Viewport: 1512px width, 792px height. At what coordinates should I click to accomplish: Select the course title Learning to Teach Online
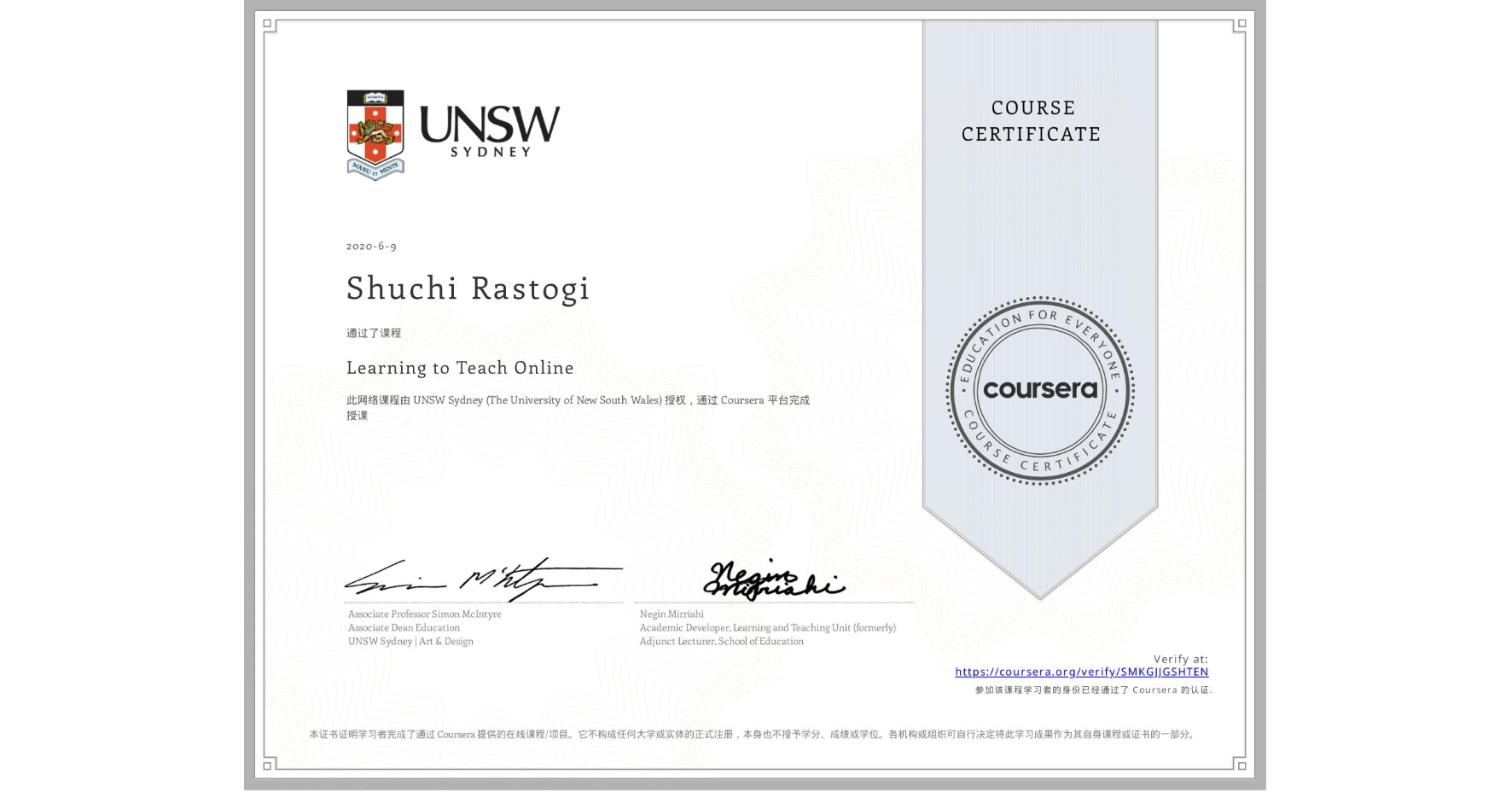click(460, 368)
